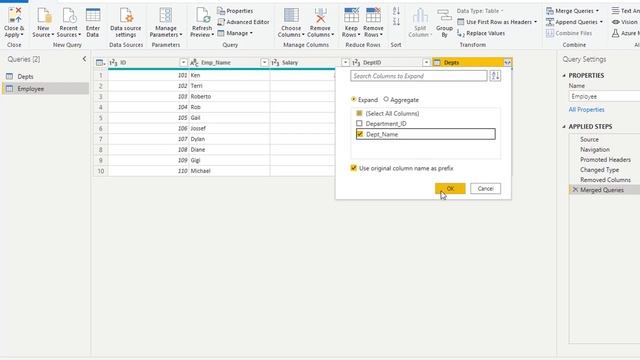The image size is (640, 360).
Task: Click Replace Values in Transform group
Action: pos(481,33)
